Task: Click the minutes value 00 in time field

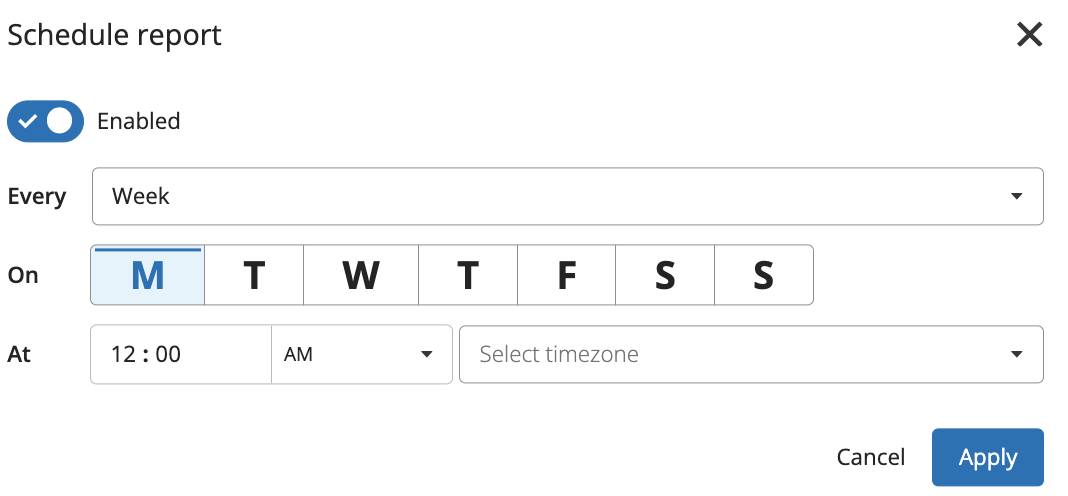Action: click(x=168, y=354)
